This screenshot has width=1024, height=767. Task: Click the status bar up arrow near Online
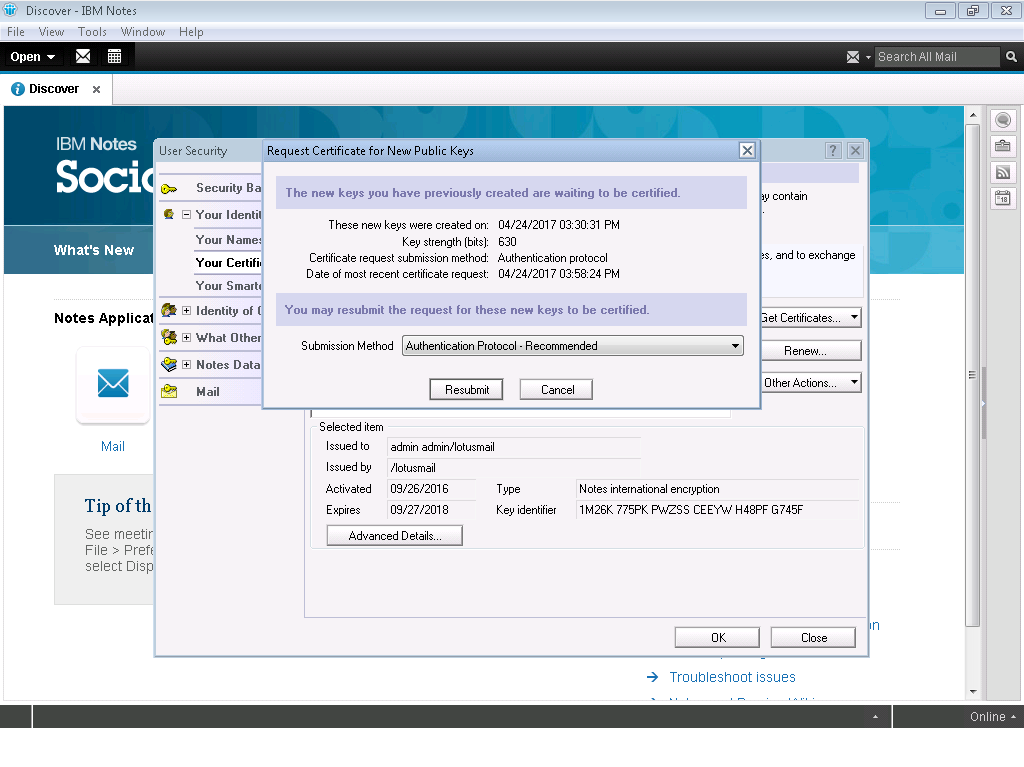[875, 717]
